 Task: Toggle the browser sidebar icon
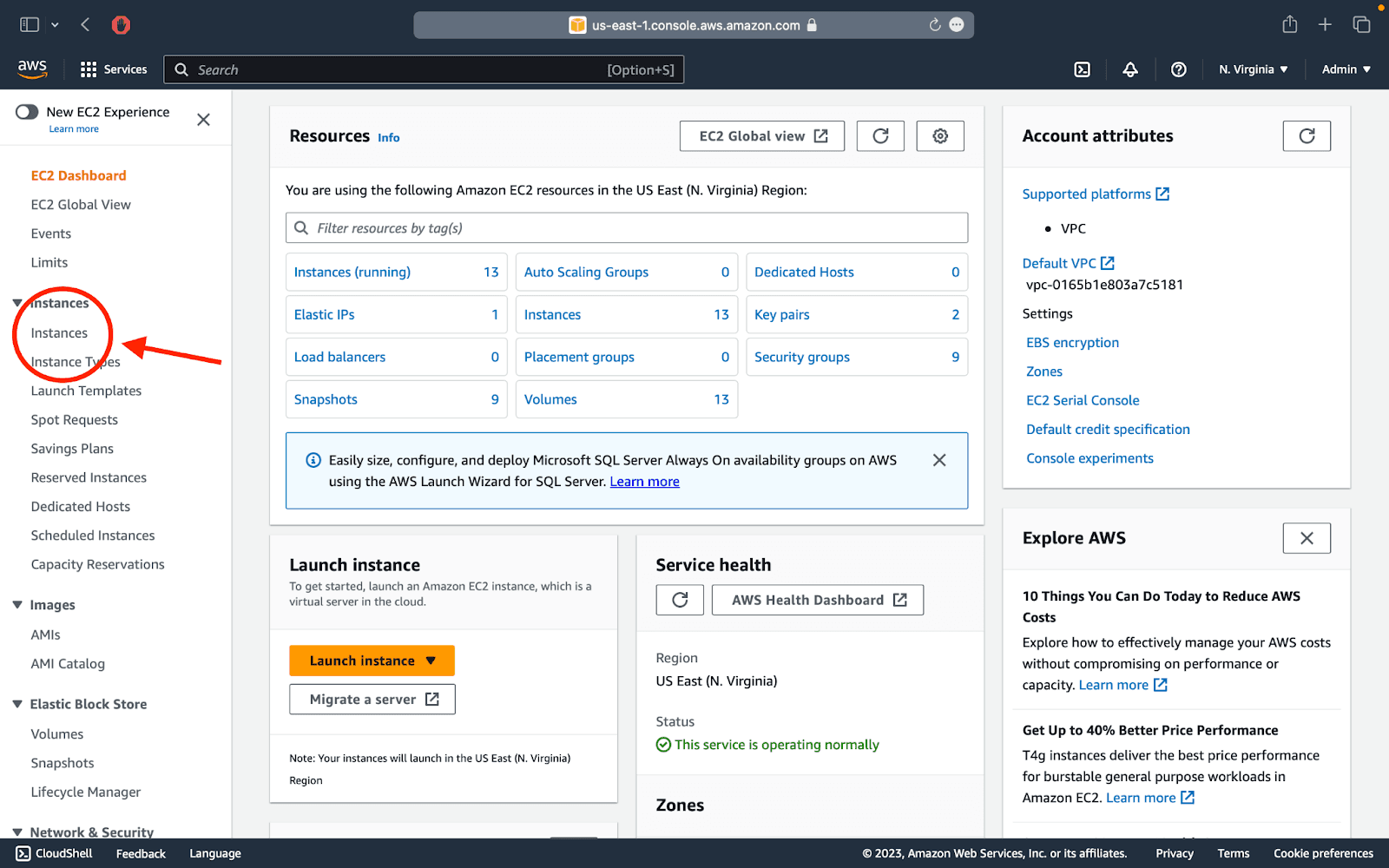pyautogui.click(x=30, y=25)
